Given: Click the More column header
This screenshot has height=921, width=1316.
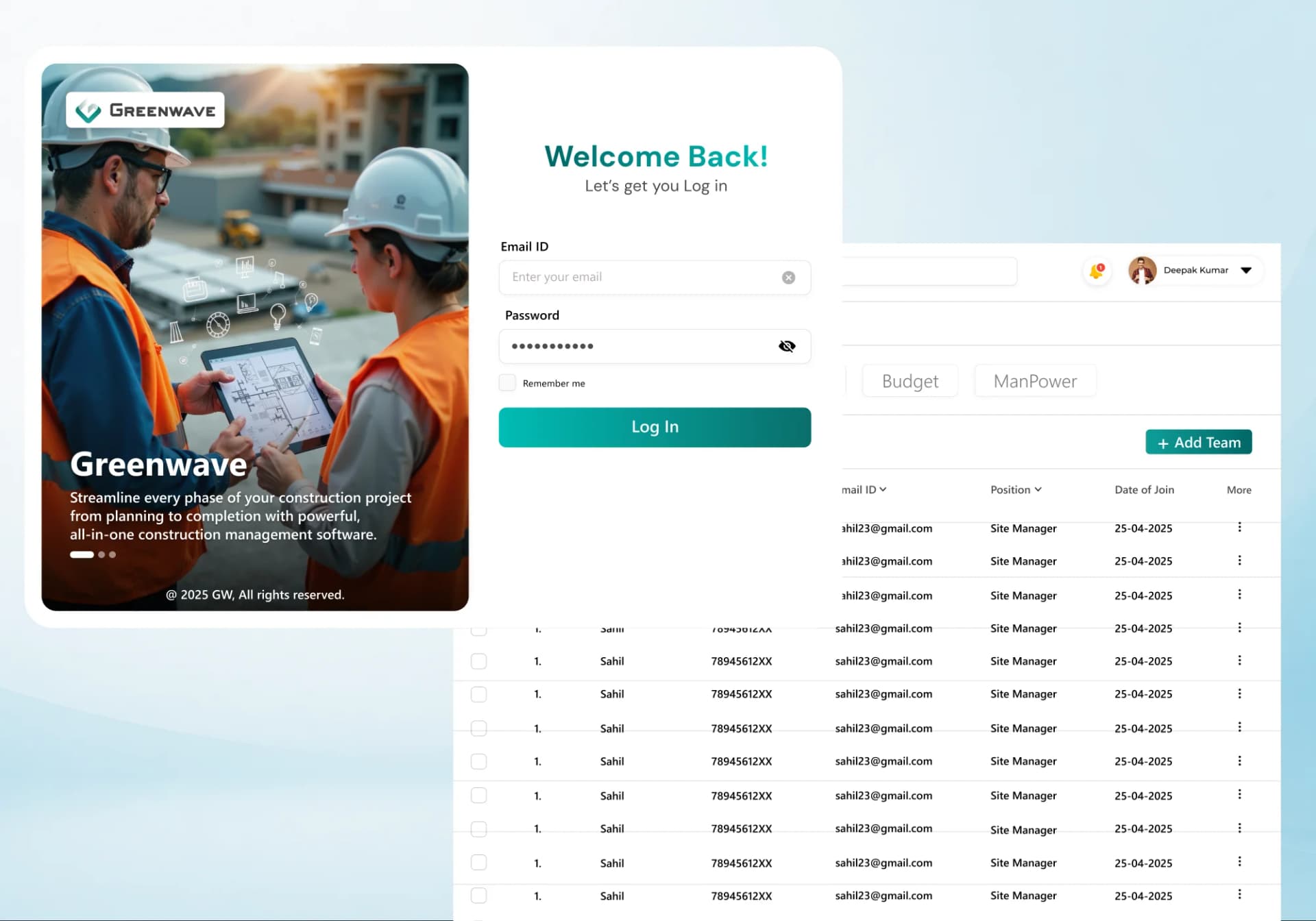Looking at the screenshot, I should (1239, 490).
